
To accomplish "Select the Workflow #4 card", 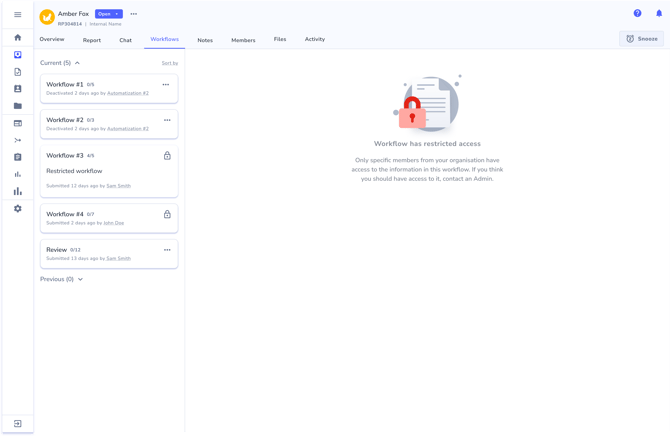I will pyautogui.click(x=109, y=218).
